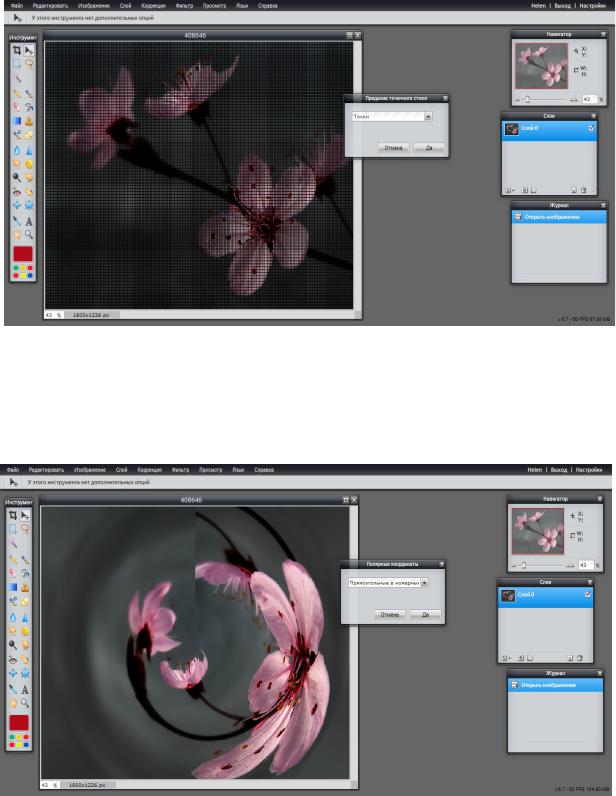Open the Коррекция menu in the lower menu bar
Screen dimensions: 616x796
pyautogui.click(x=149, y=468)
